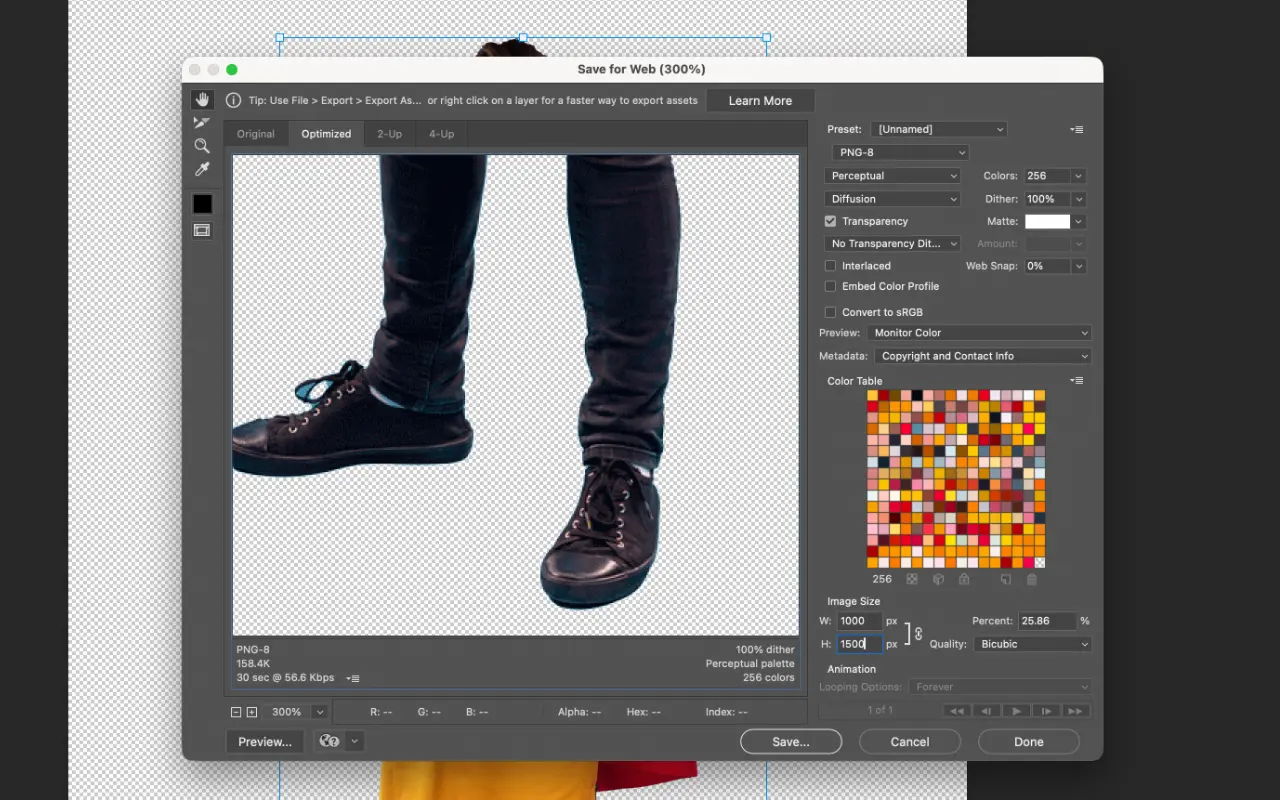1280x800 pixels.
Task: Select the Eyedropper tool
Action: coord(202,169)
